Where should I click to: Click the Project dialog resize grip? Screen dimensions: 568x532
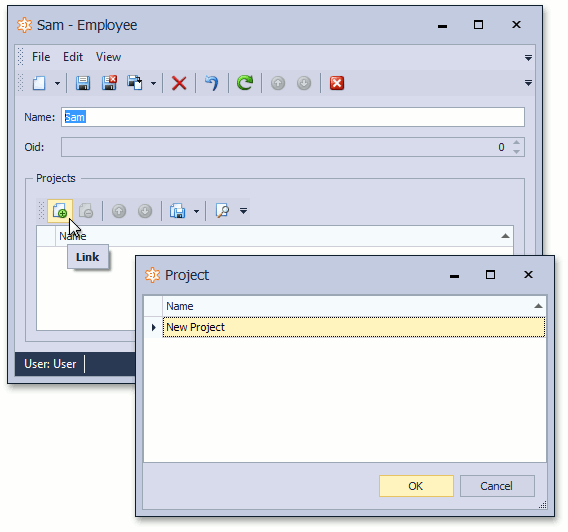(543, 505)
